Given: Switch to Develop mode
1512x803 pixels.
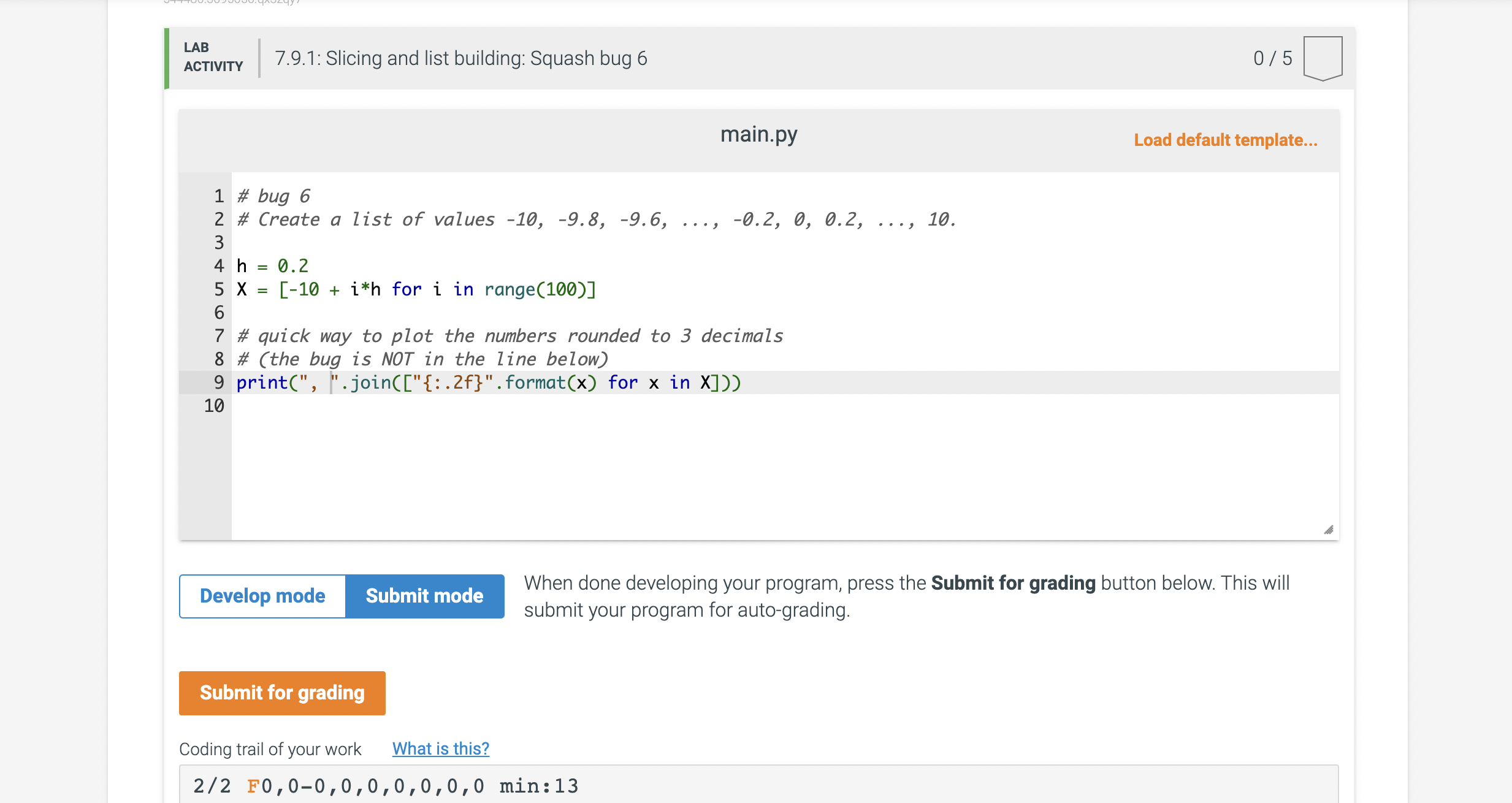Looking at the screenshot, I should 262,595.
